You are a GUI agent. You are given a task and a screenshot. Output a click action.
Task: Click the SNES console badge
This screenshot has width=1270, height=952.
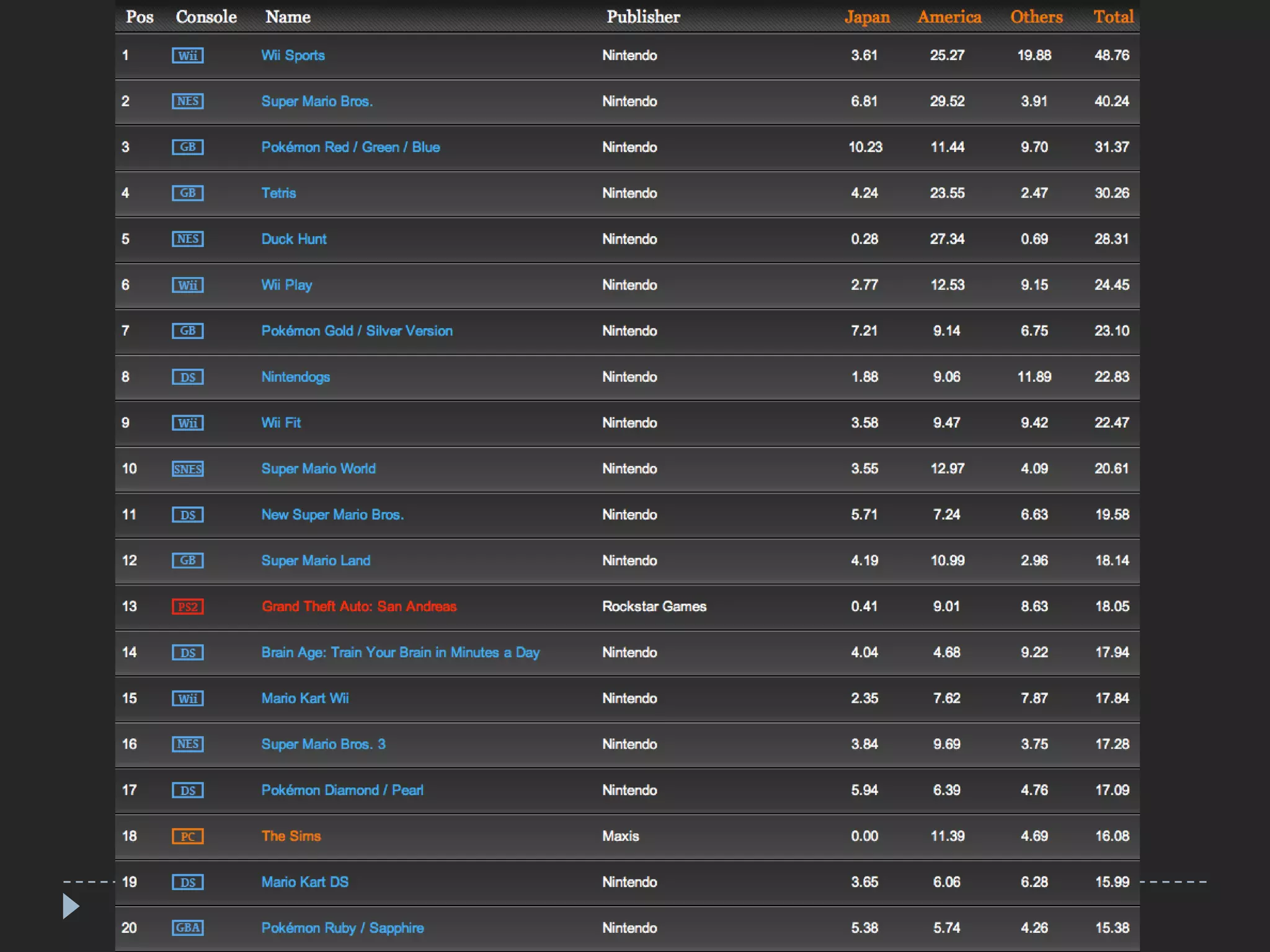tap(187, 469)
